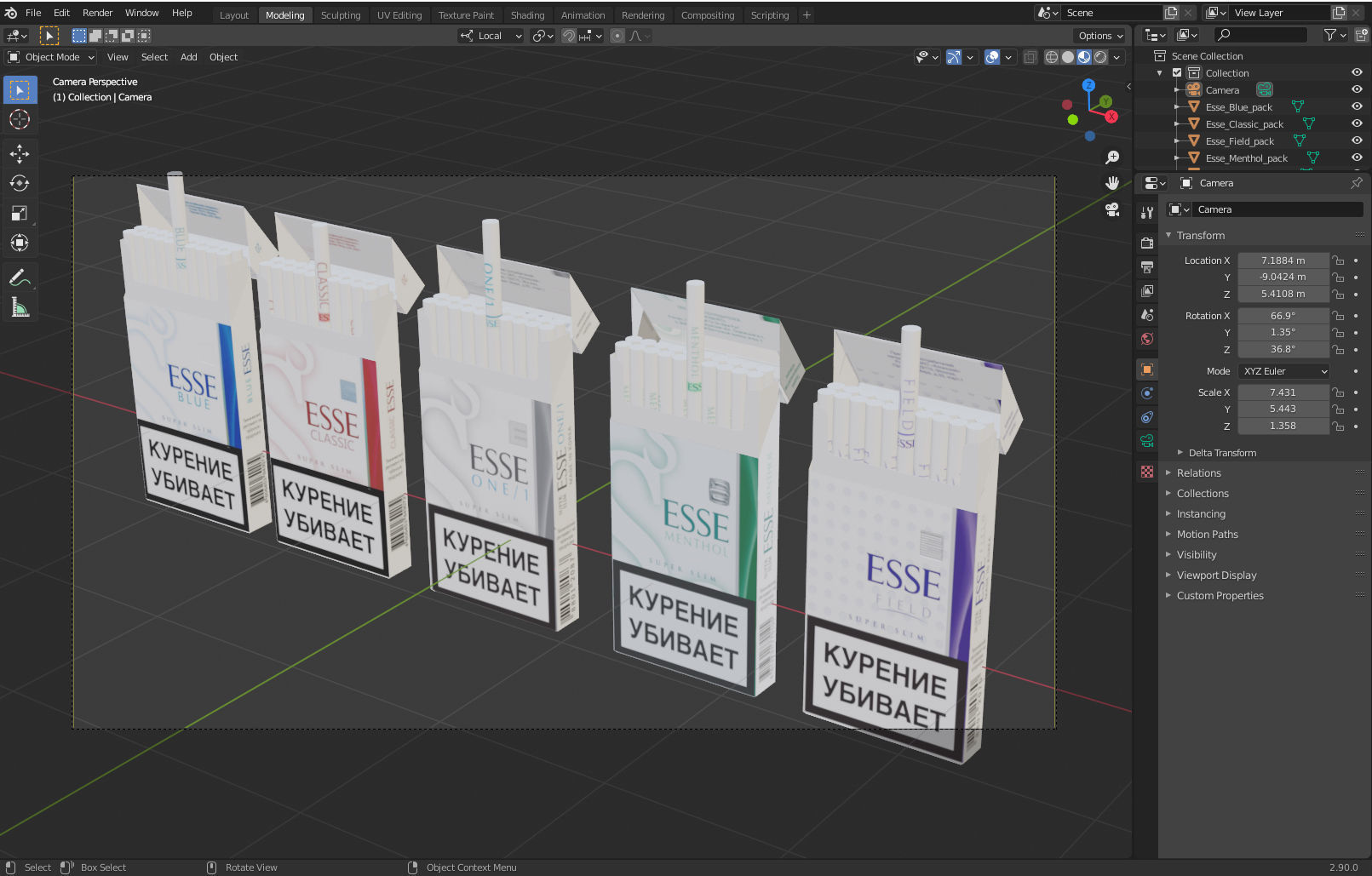Adjust the Rotation X value field
1372x876 pixels.
coord(1283,316)
